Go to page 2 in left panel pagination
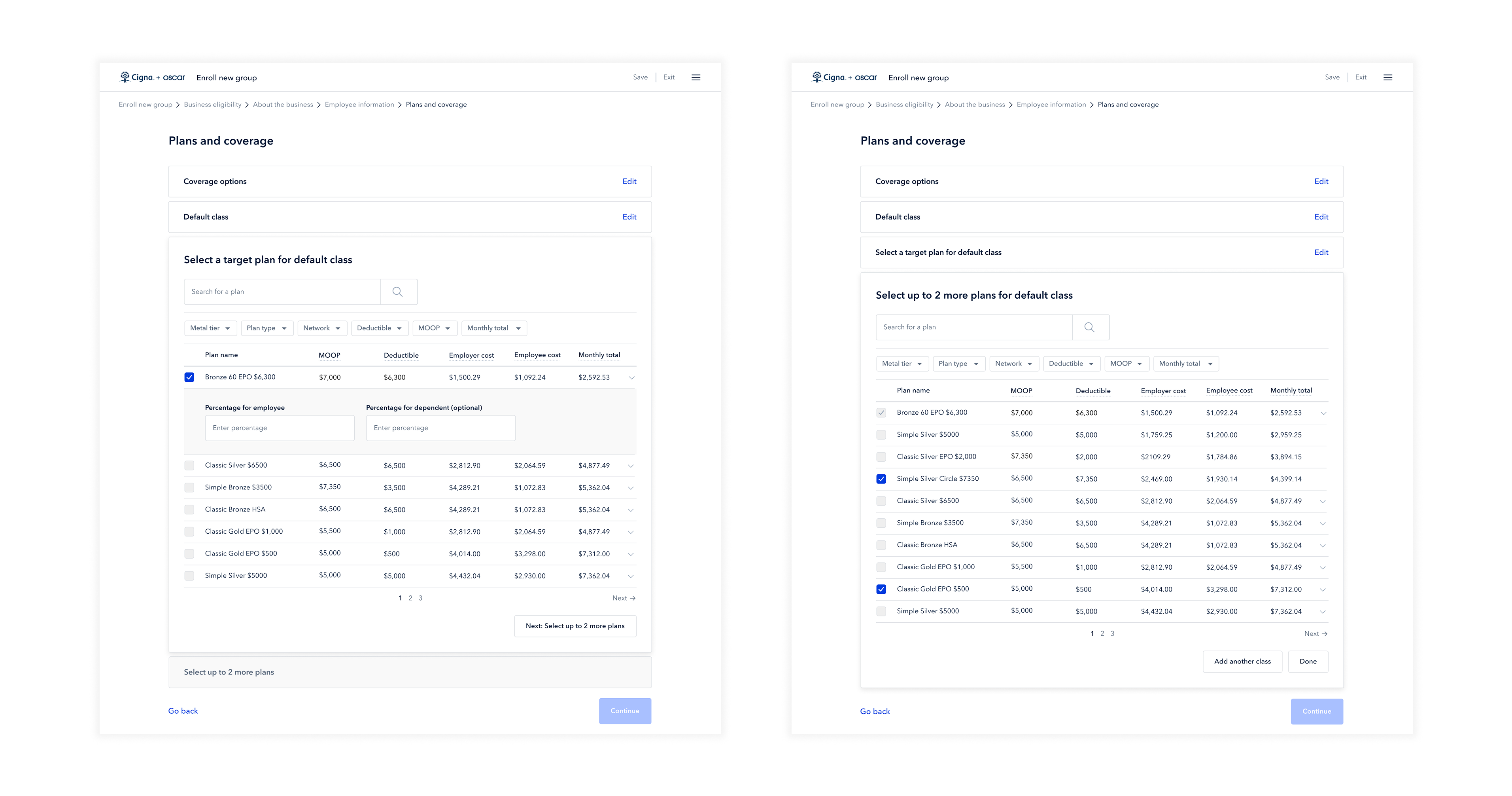Image resolution: width=1512 pixels, height=796 pixels. tap(410, 598)
